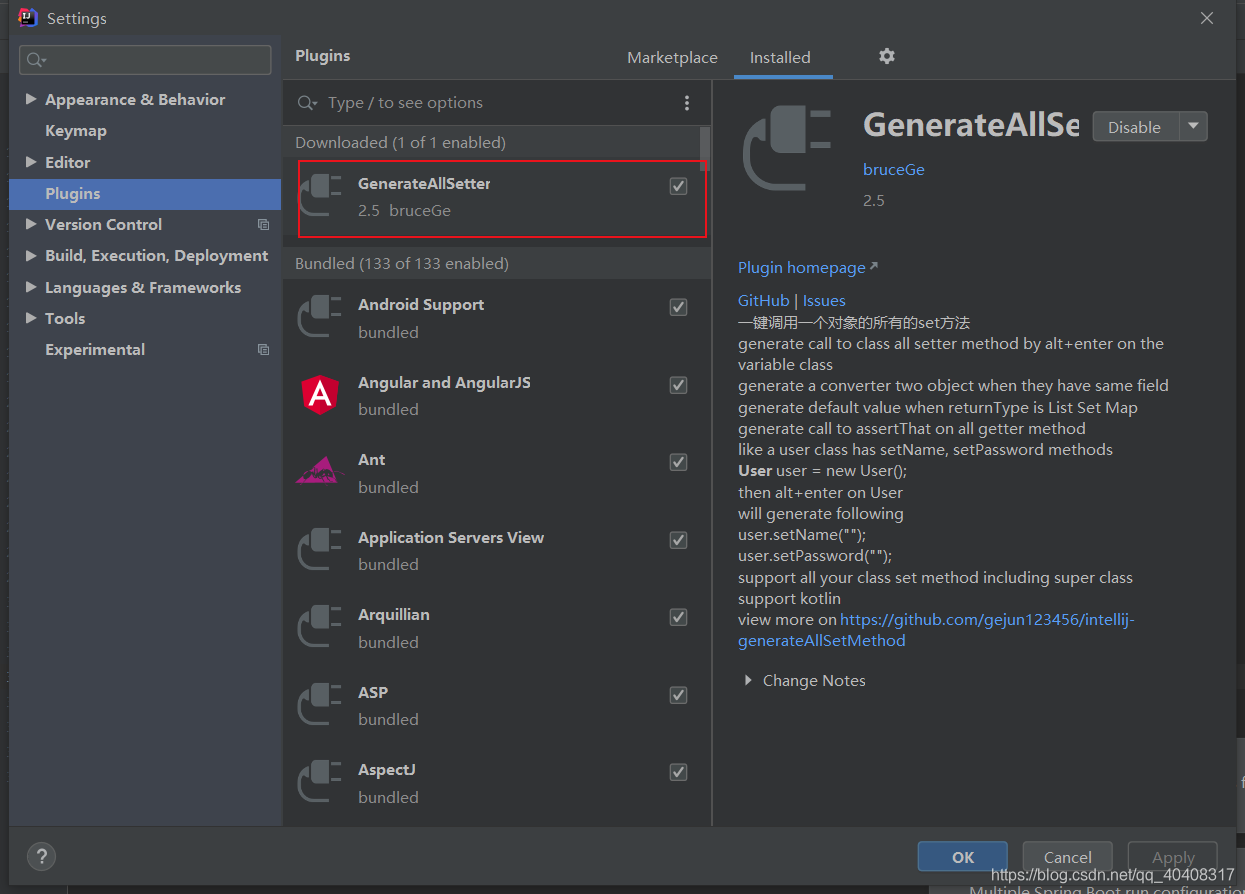Image resolution: width=1245 pixels, height=894 pixels.
Task: Open the Disable button dropdown arrow
Action: coord(1194,127)
